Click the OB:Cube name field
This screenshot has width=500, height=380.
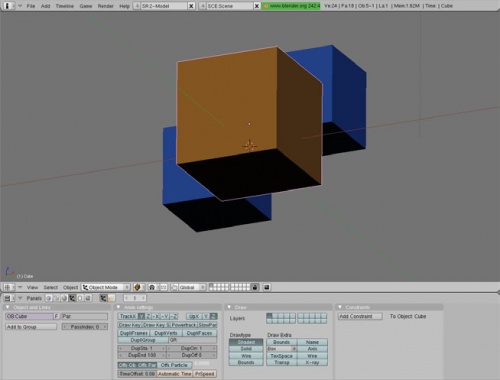29,316
